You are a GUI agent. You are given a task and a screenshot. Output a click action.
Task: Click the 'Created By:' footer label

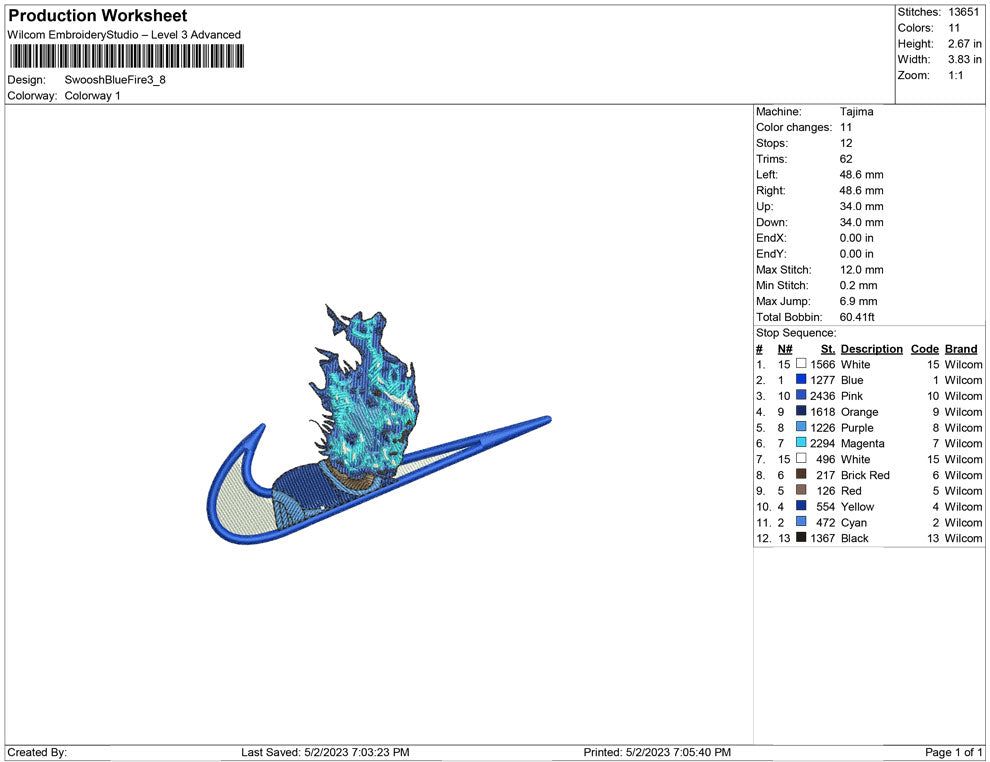(37, 752)
